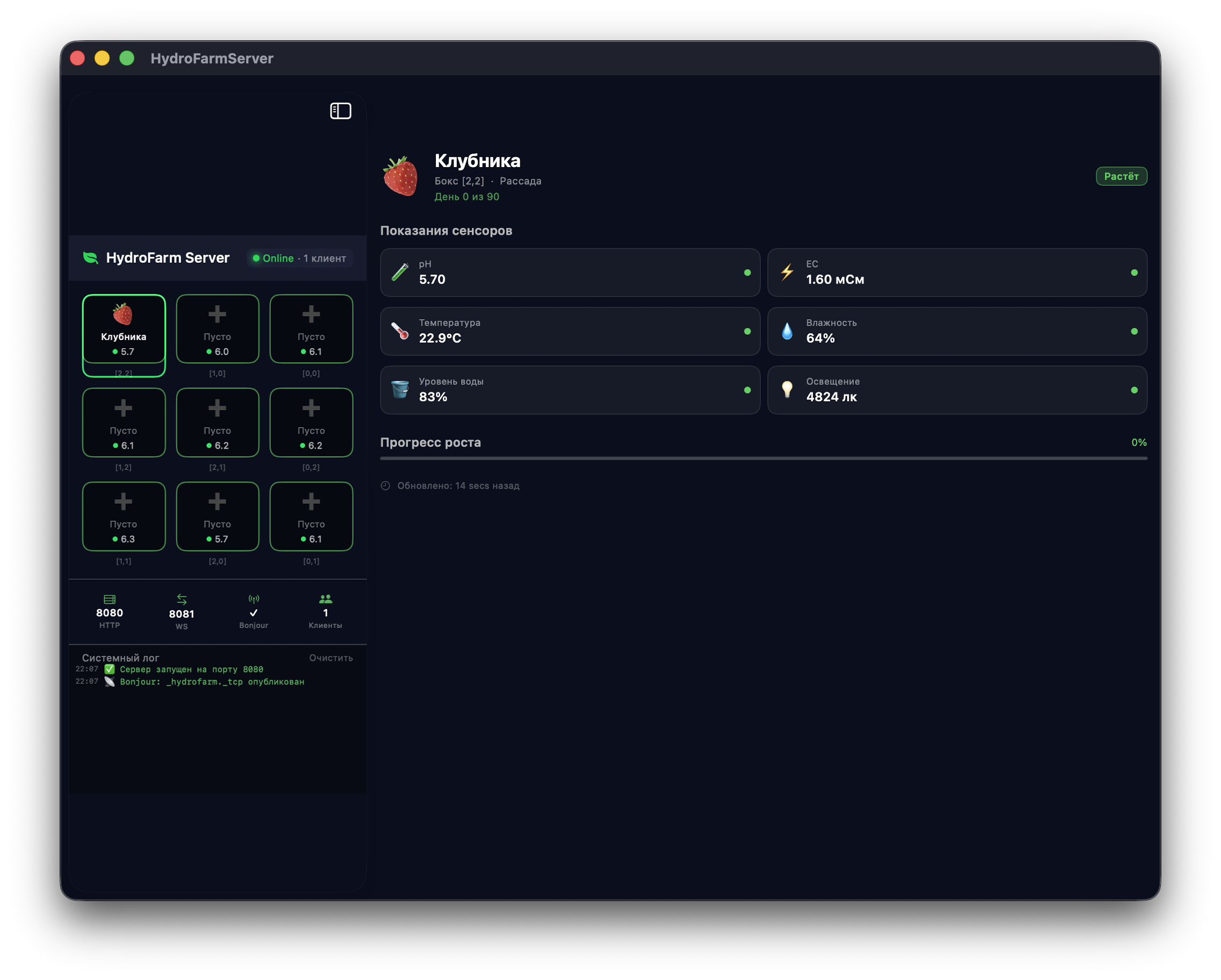Click the Освещение sensor green status dot
This screenshot has width=1221, height=980.
tap(1134, 390)
